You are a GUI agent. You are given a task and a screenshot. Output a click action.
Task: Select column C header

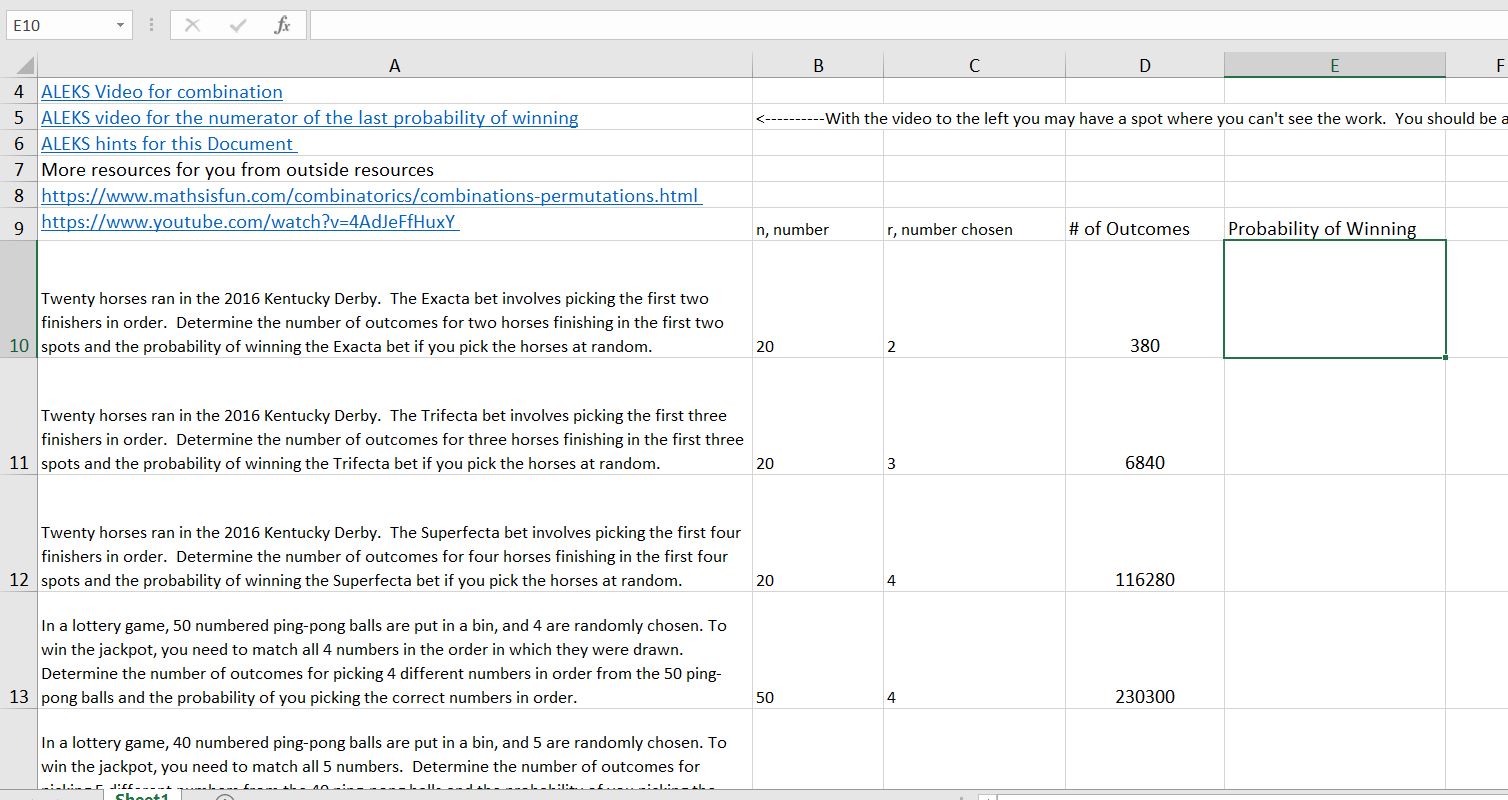(974, 66)
